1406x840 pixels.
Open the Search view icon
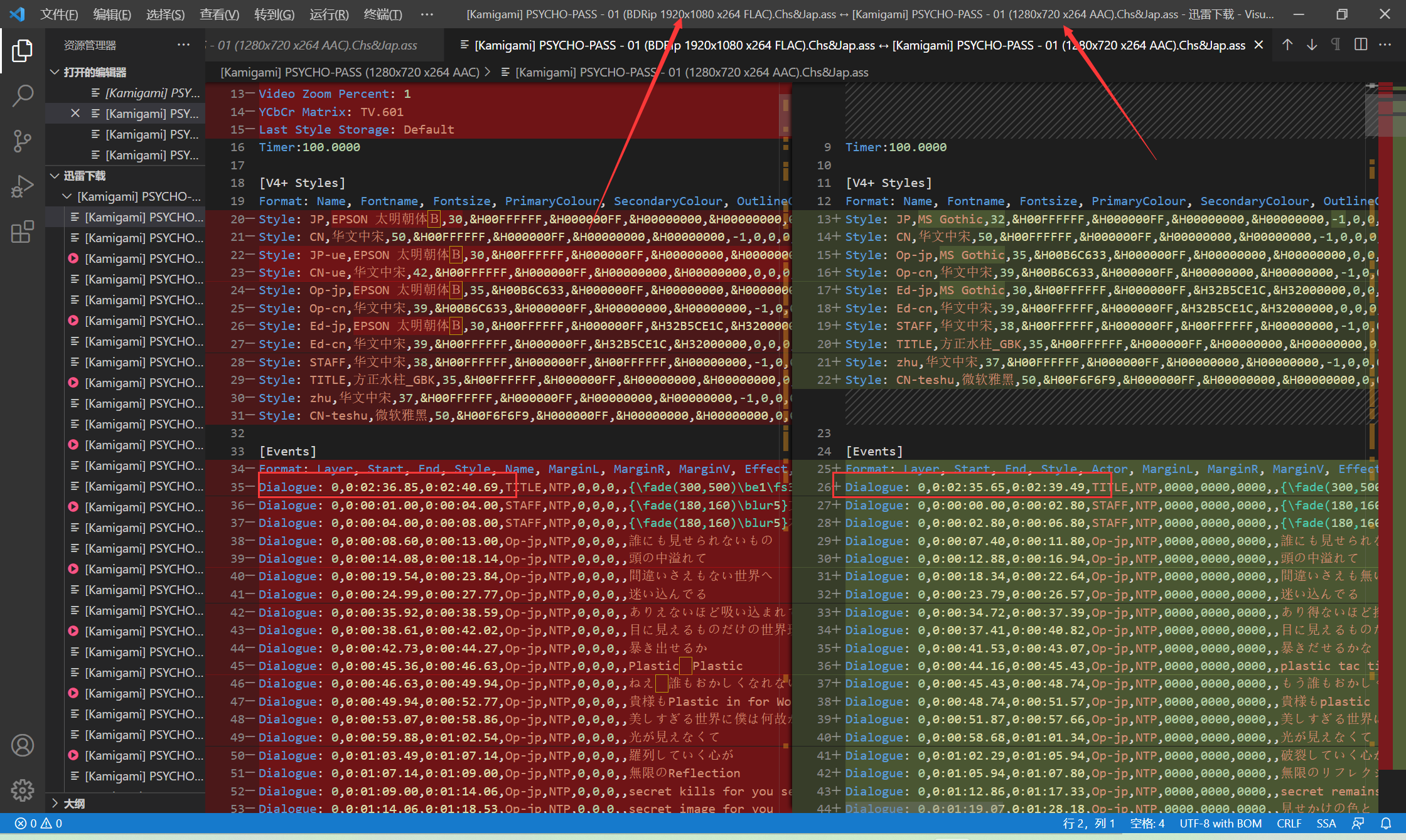(23, 96)
